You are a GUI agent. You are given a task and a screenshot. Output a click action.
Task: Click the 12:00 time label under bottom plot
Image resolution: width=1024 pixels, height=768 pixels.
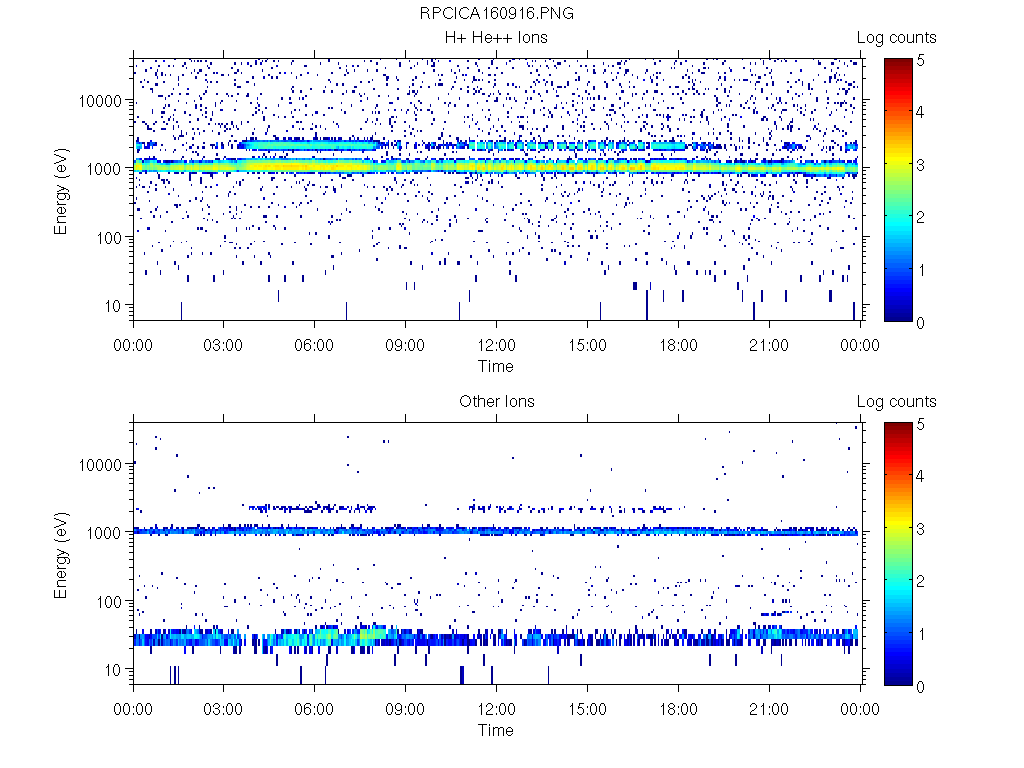coord(496,709)
